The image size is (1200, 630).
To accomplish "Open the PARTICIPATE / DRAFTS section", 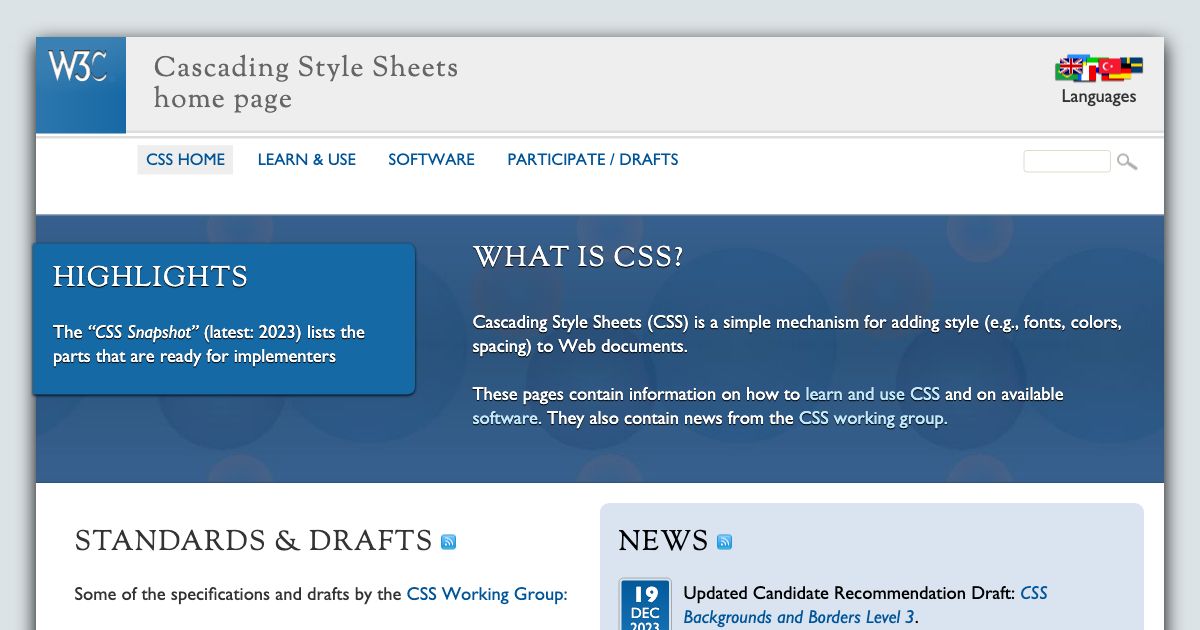I will tap(592, 159).
